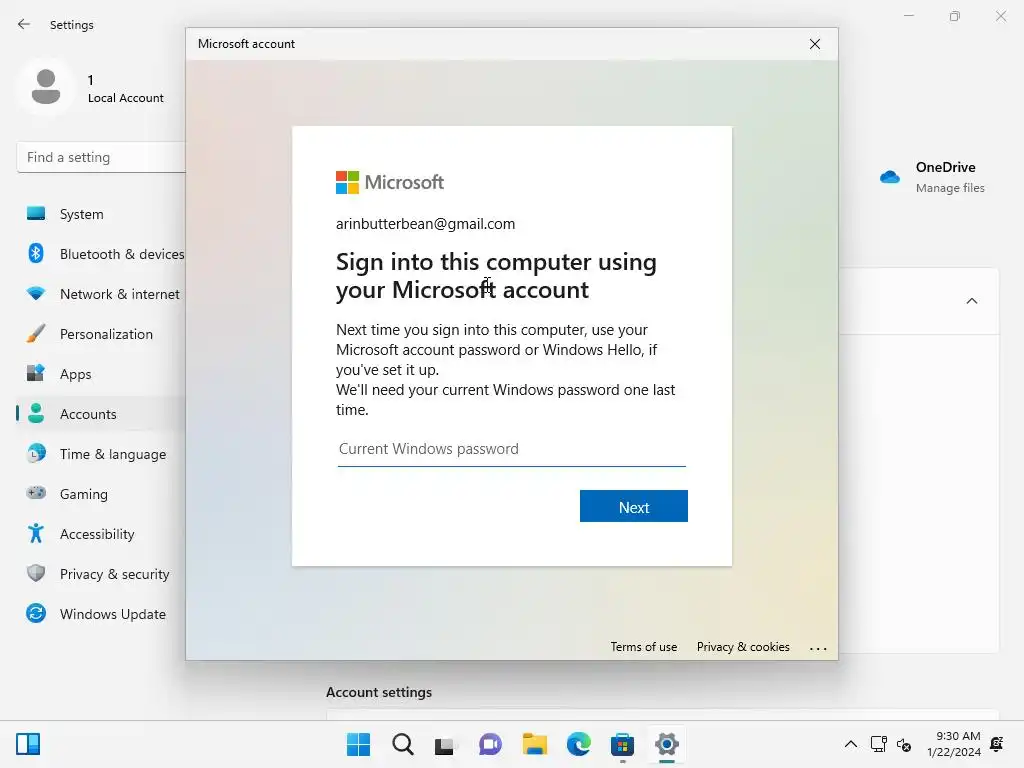This screenshot has width=1024, height=768.
Task: Click the Microsoft logo in sign-in card
Action: coord(389,182)
